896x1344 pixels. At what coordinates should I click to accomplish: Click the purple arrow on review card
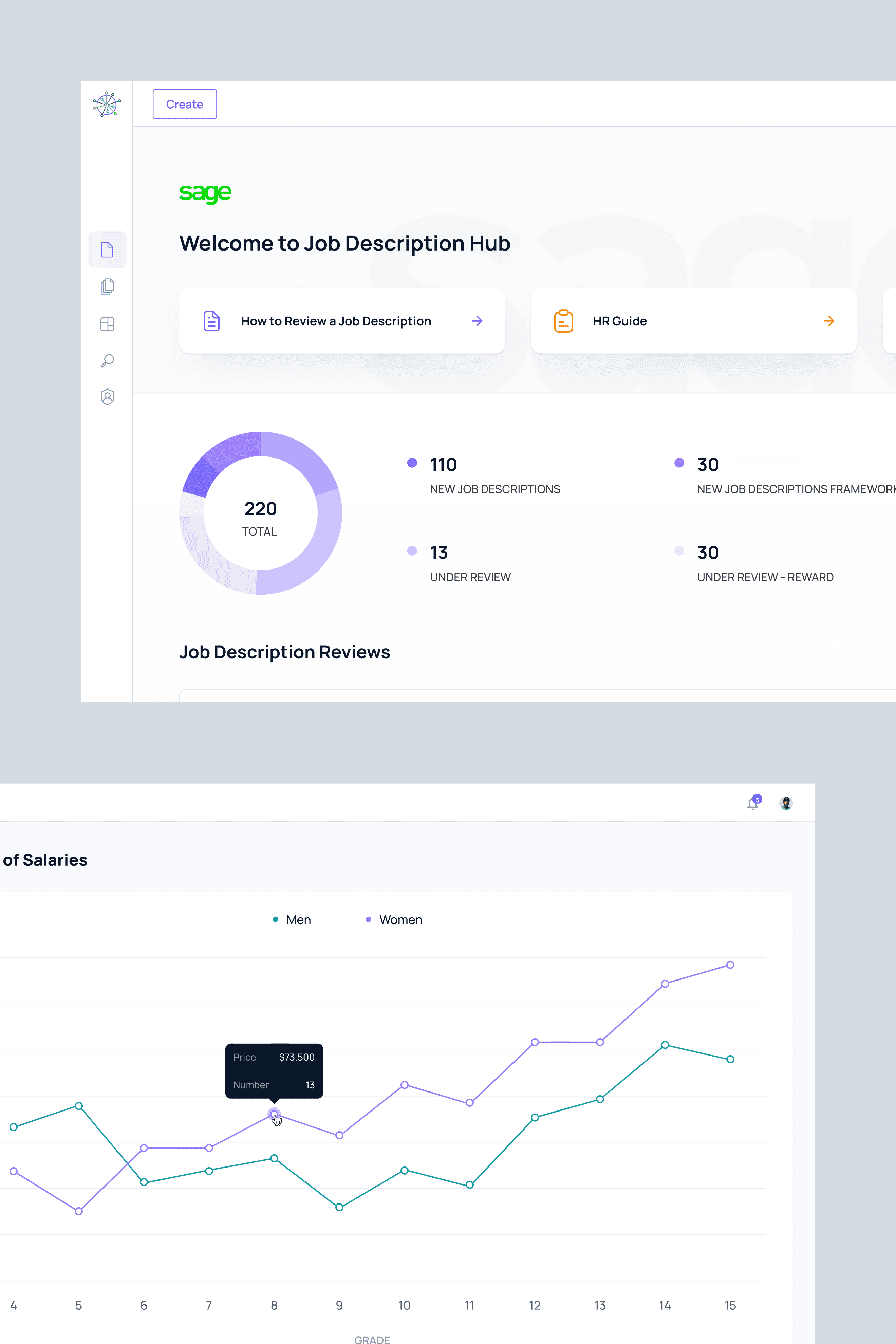pos(477,321)
